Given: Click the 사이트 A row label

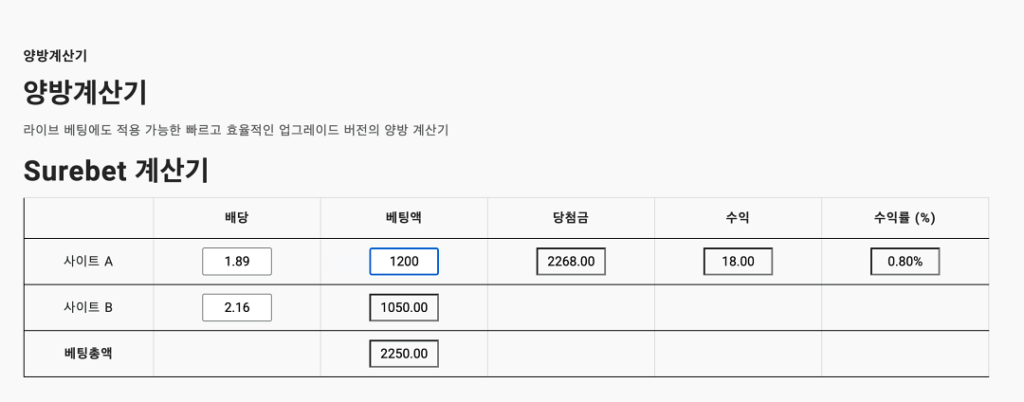Looking at the screenshot, I should (88, 262).
